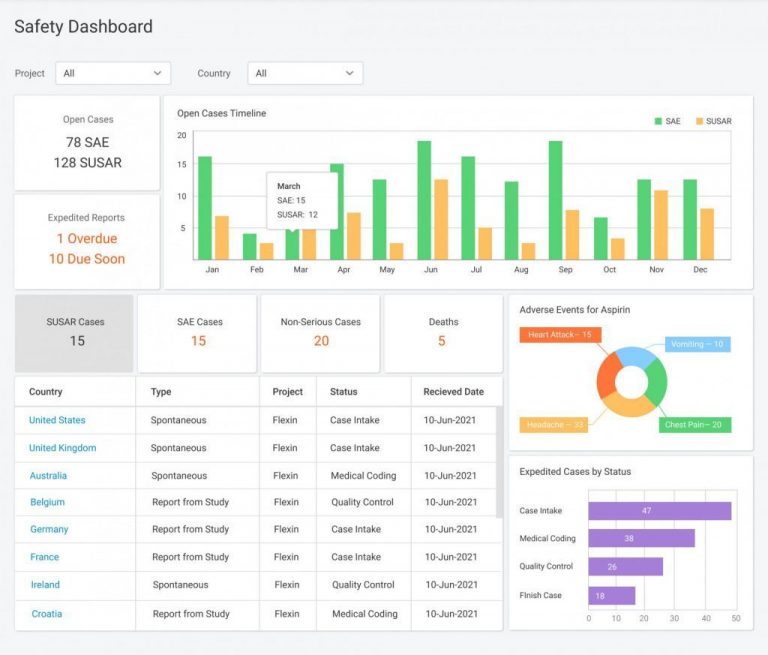Follow the Croatia country link

pos(46,614)
